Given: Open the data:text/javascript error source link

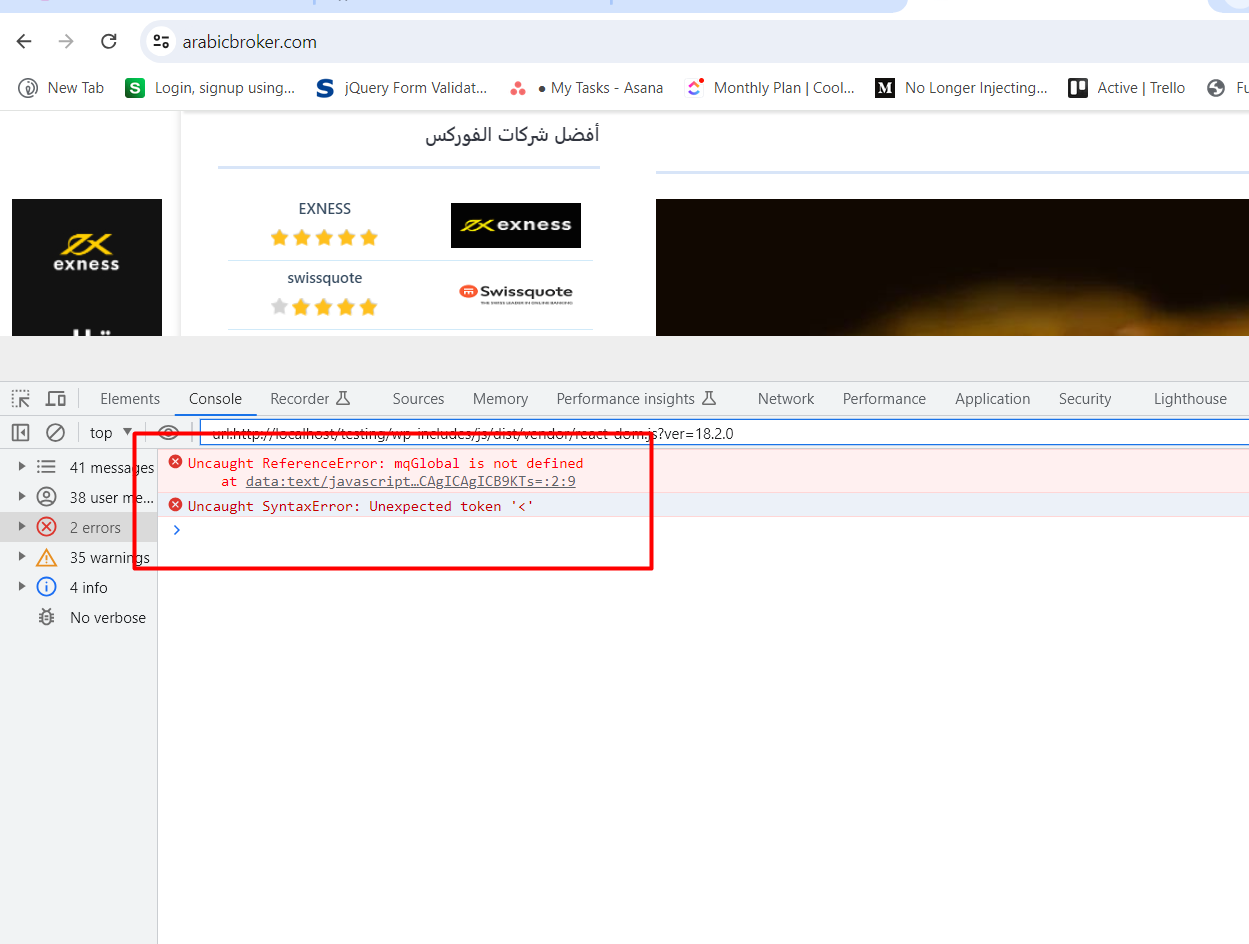Looking at the screenshot, I should click(410, 481).
